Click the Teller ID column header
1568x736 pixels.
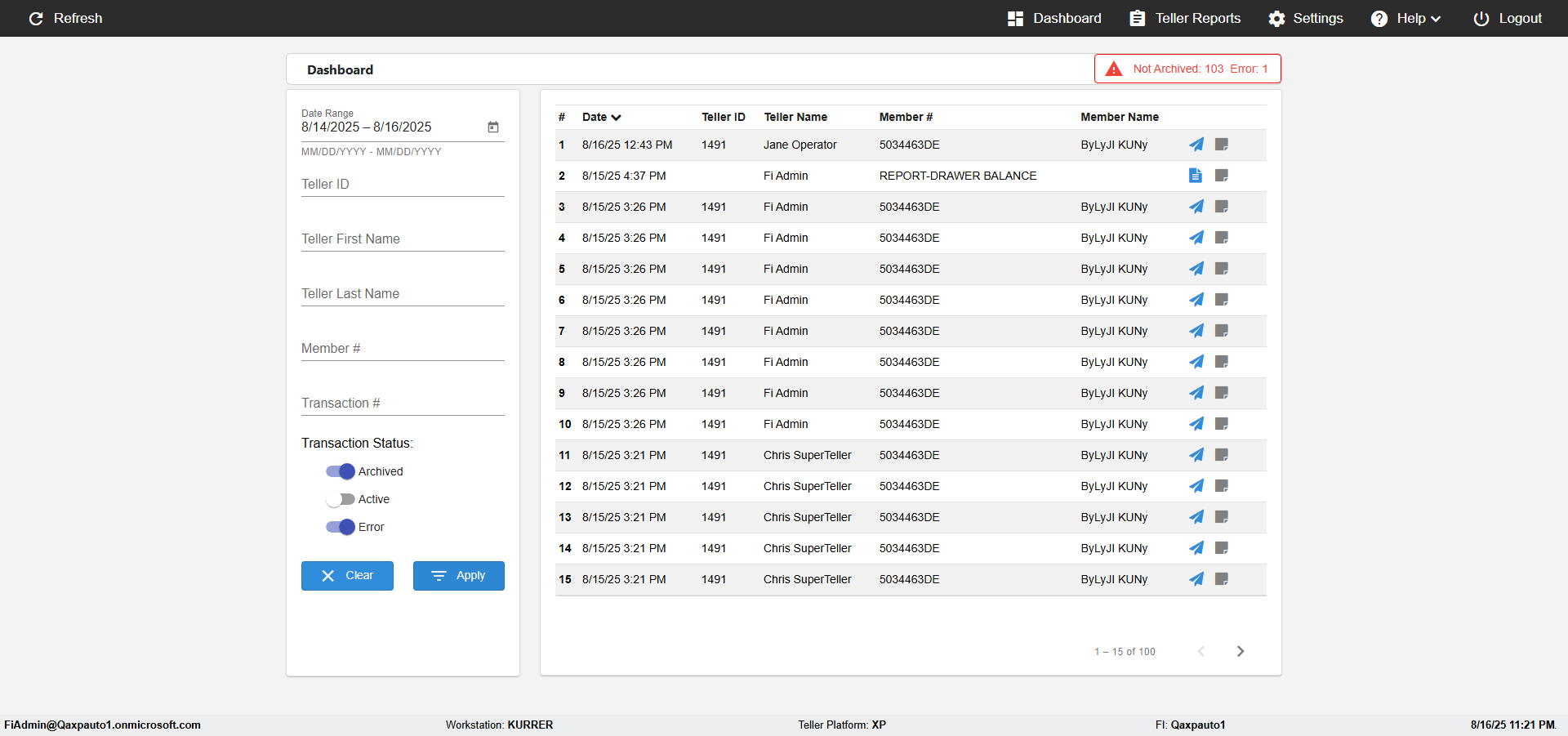(724, 117)
